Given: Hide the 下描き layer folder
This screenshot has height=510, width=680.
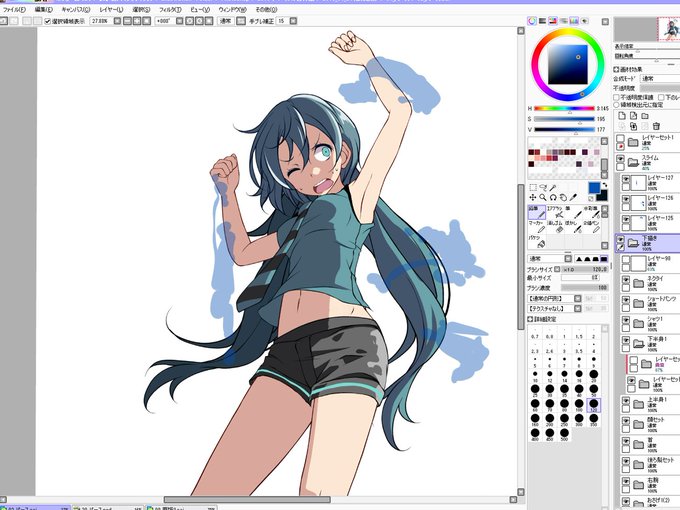Looking at the screenshot, I should pos(621,239).
